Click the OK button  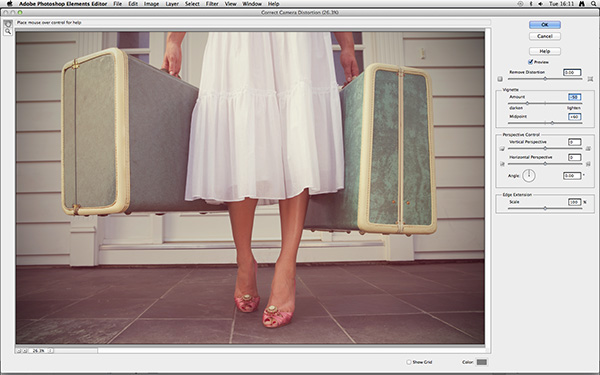tap(545, 25)
